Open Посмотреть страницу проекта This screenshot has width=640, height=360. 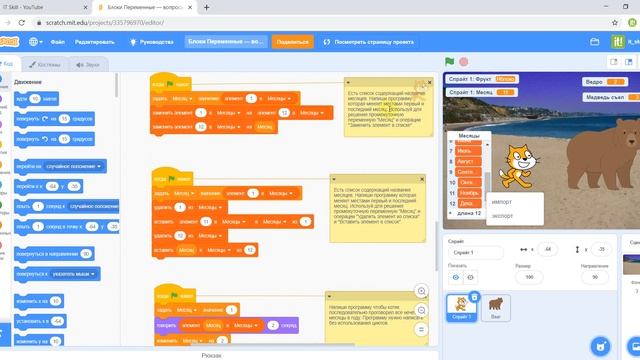click(369, 42)
